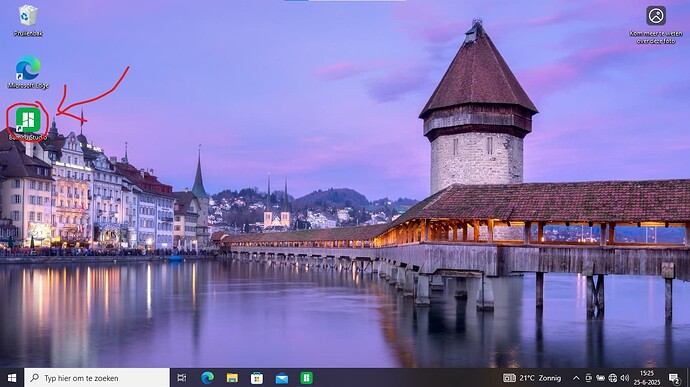Open the Mail app from the taskbar
This screenshot has height=387, width=690.
point(282,378)
